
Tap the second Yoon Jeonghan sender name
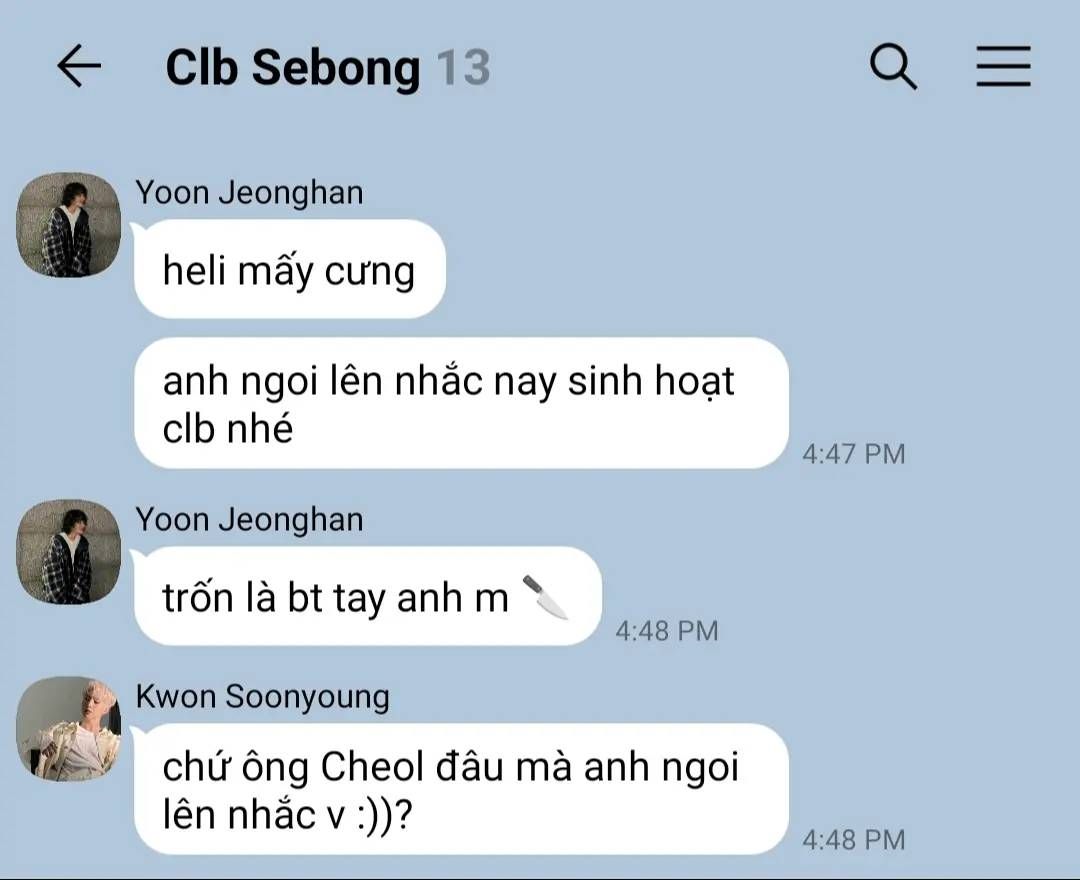249,520
